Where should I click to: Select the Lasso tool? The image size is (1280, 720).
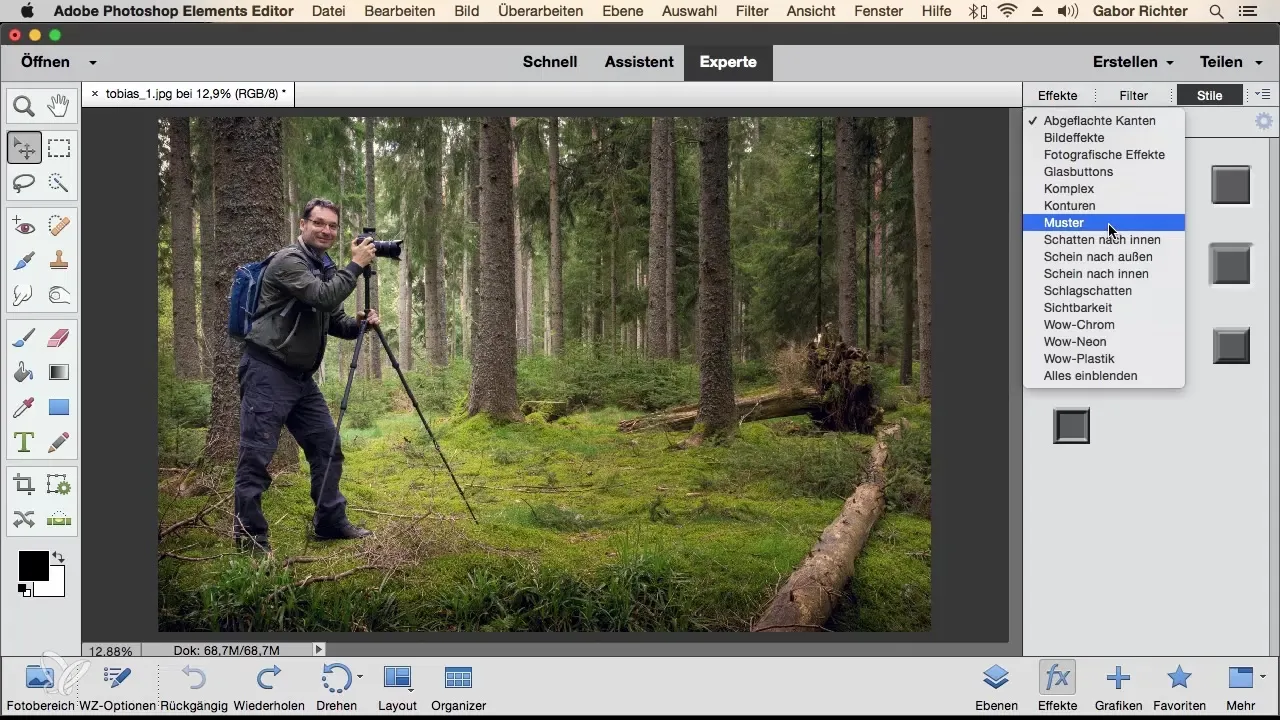[24, 183]
